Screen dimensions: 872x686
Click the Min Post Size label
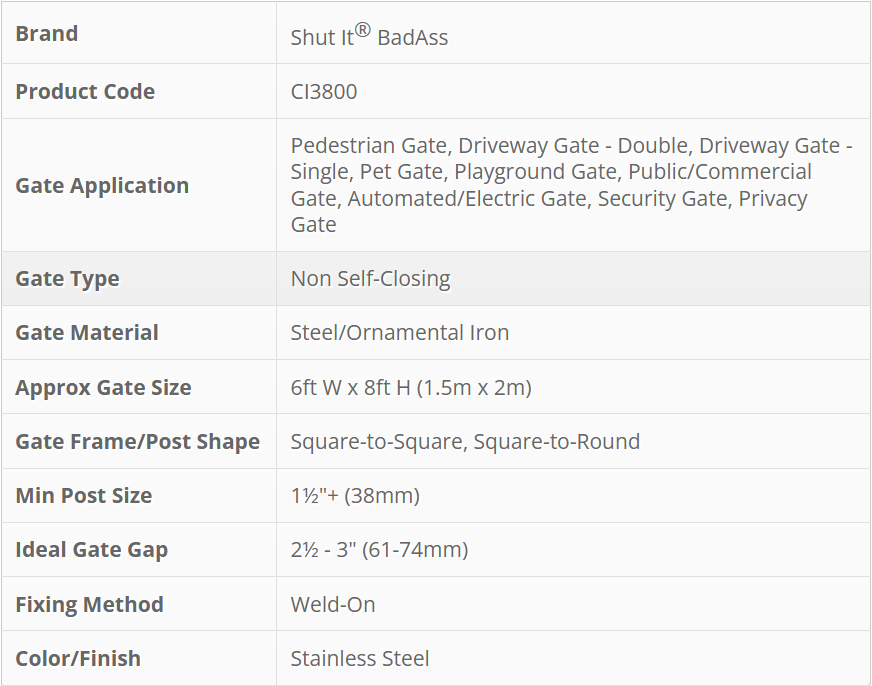click(84, 496)
